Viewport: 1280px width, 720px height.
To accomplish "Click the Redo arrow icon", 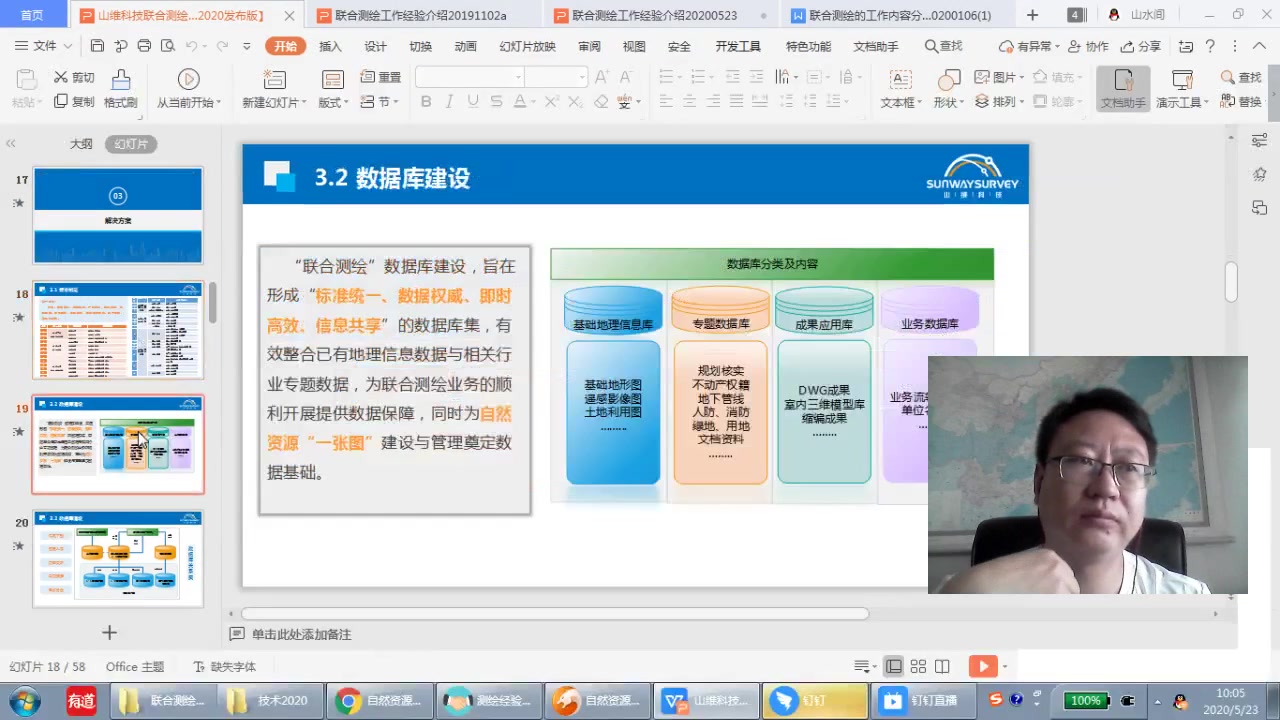I will click(x=222, y=46).
